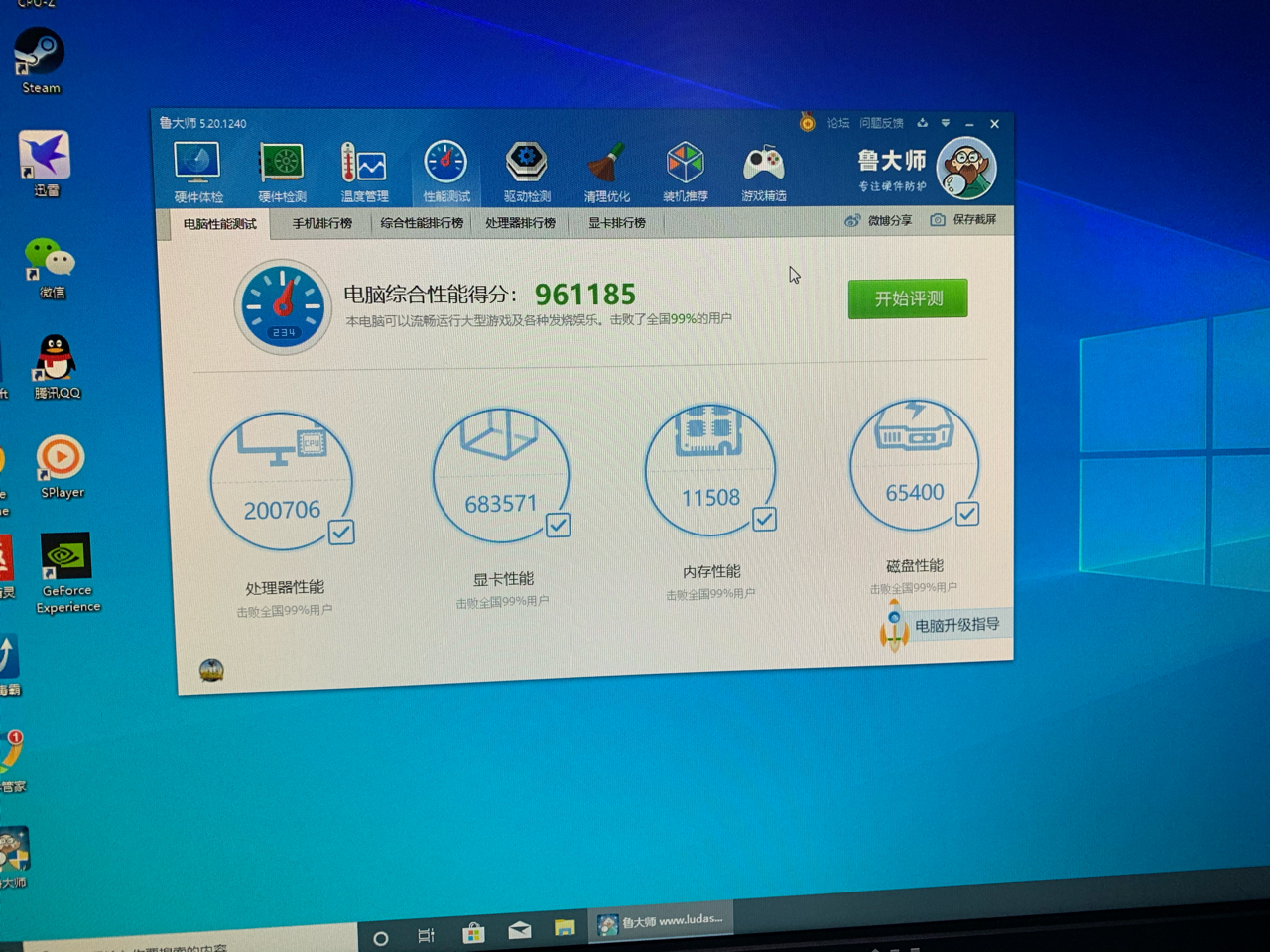Open the GeForce Experience desktop shortcut

click(67, 573)
